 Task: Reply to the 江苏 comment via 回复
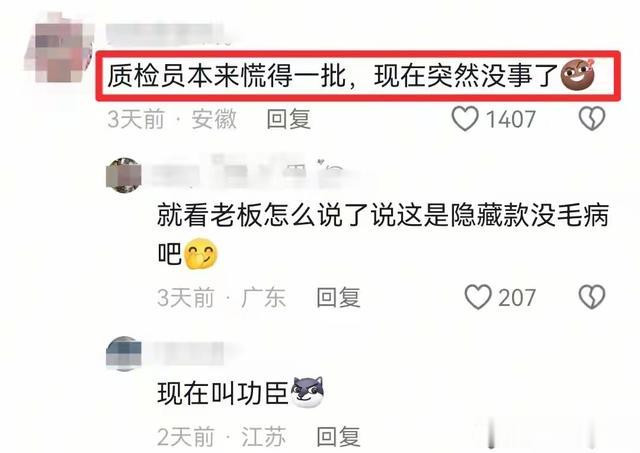[x=338, y=437]
